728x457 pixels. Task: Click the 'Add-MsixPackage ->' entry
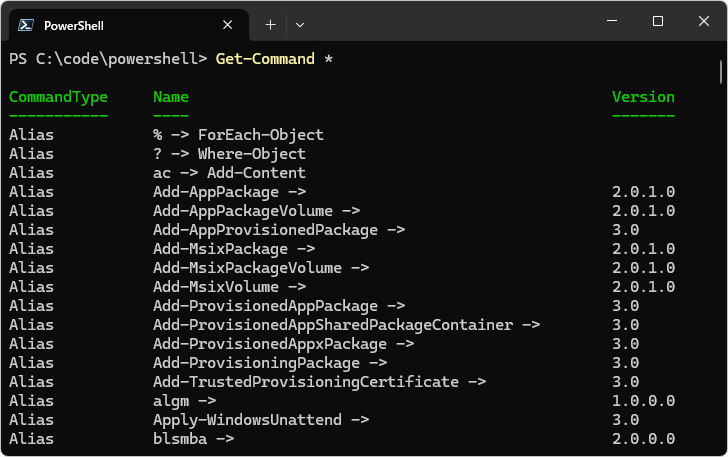[x=234, y=249]
